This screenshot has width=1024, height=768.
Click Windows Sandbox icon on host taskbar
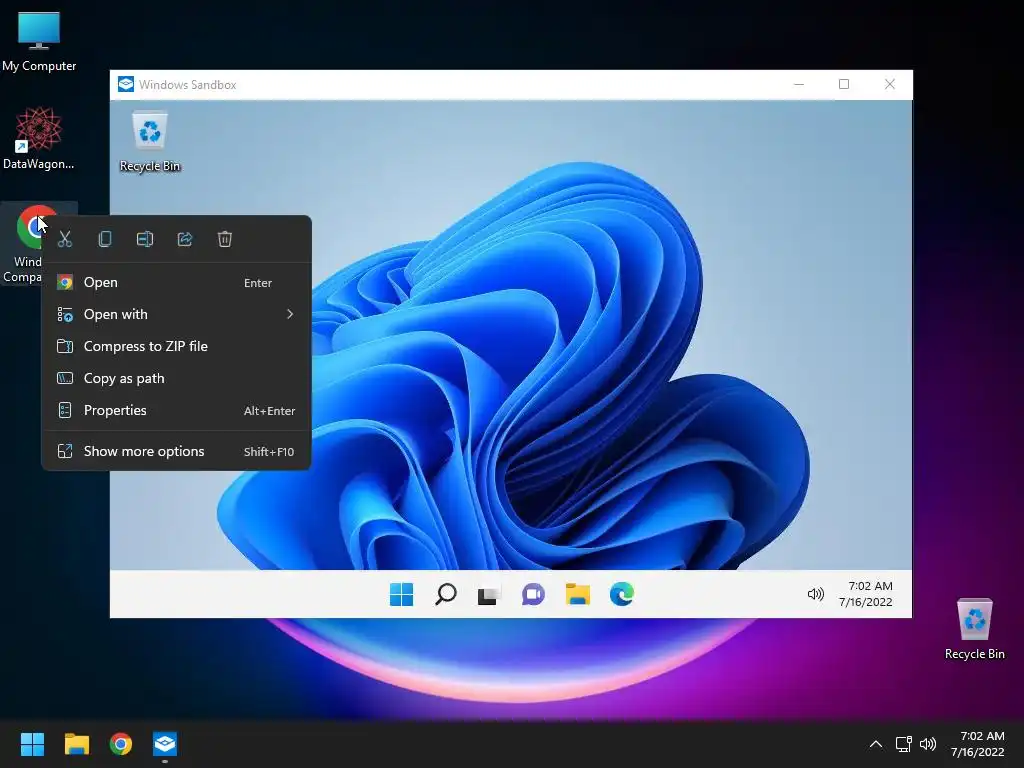[x=165, y=744]
